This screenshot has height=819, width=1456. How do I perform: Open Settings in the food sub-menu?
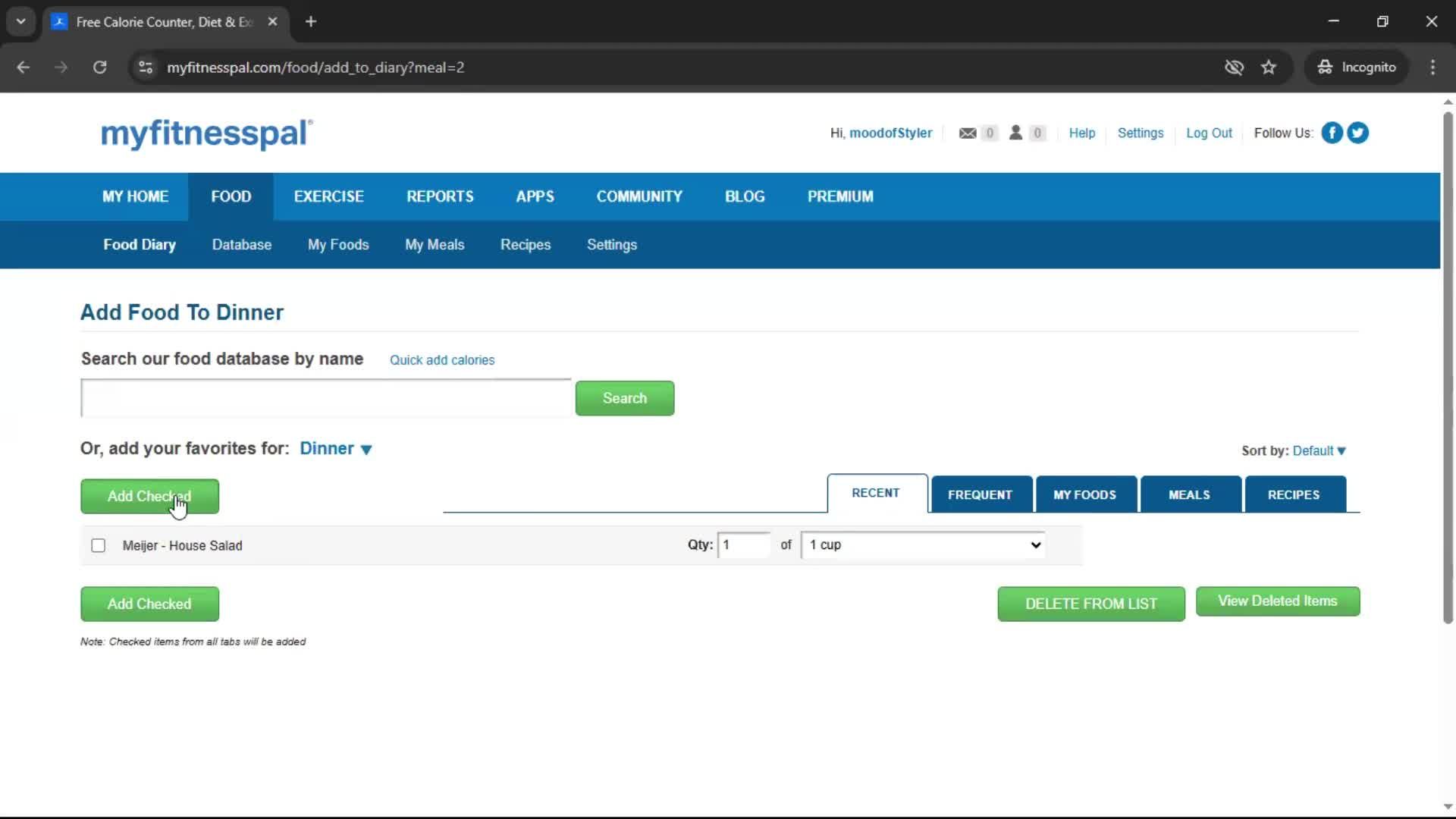[612, 244]
